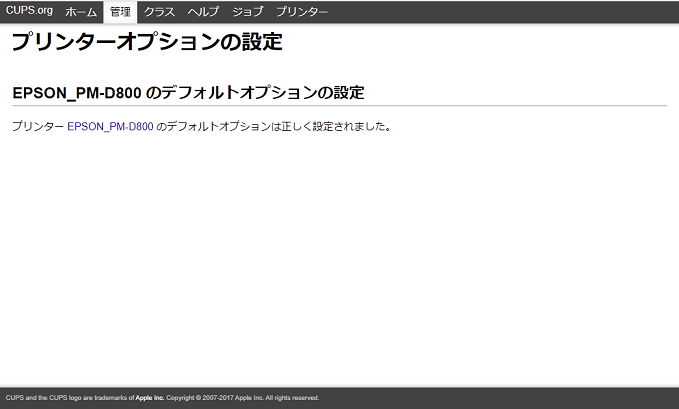The image size is (679, 409).
Task: Click the プリンターオプションの設定 page heading
Action: click(147, 42)
